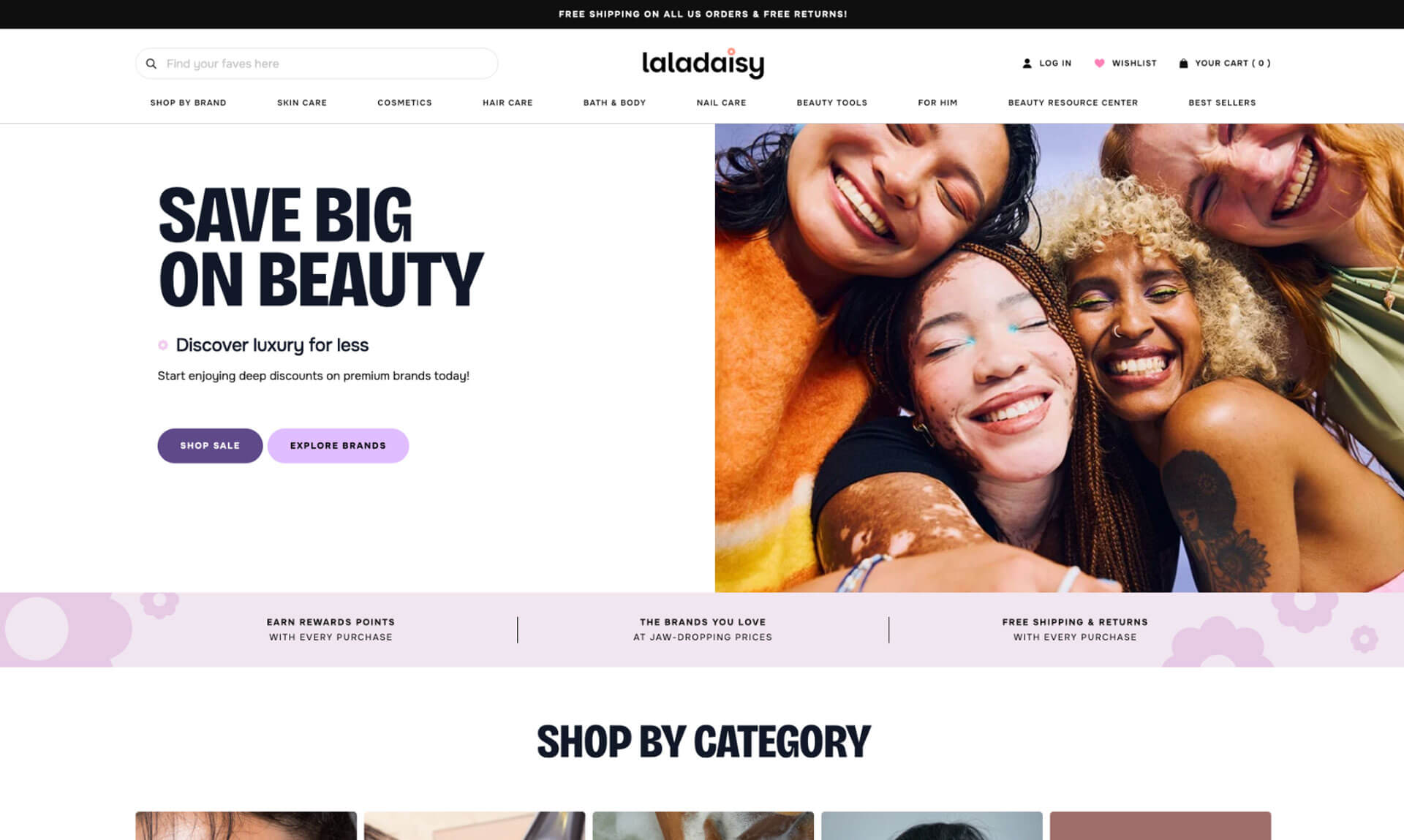This screenshot has height=840, width=1404.
Task: Focus the Find your faves search field
Action: coord(317,64)
